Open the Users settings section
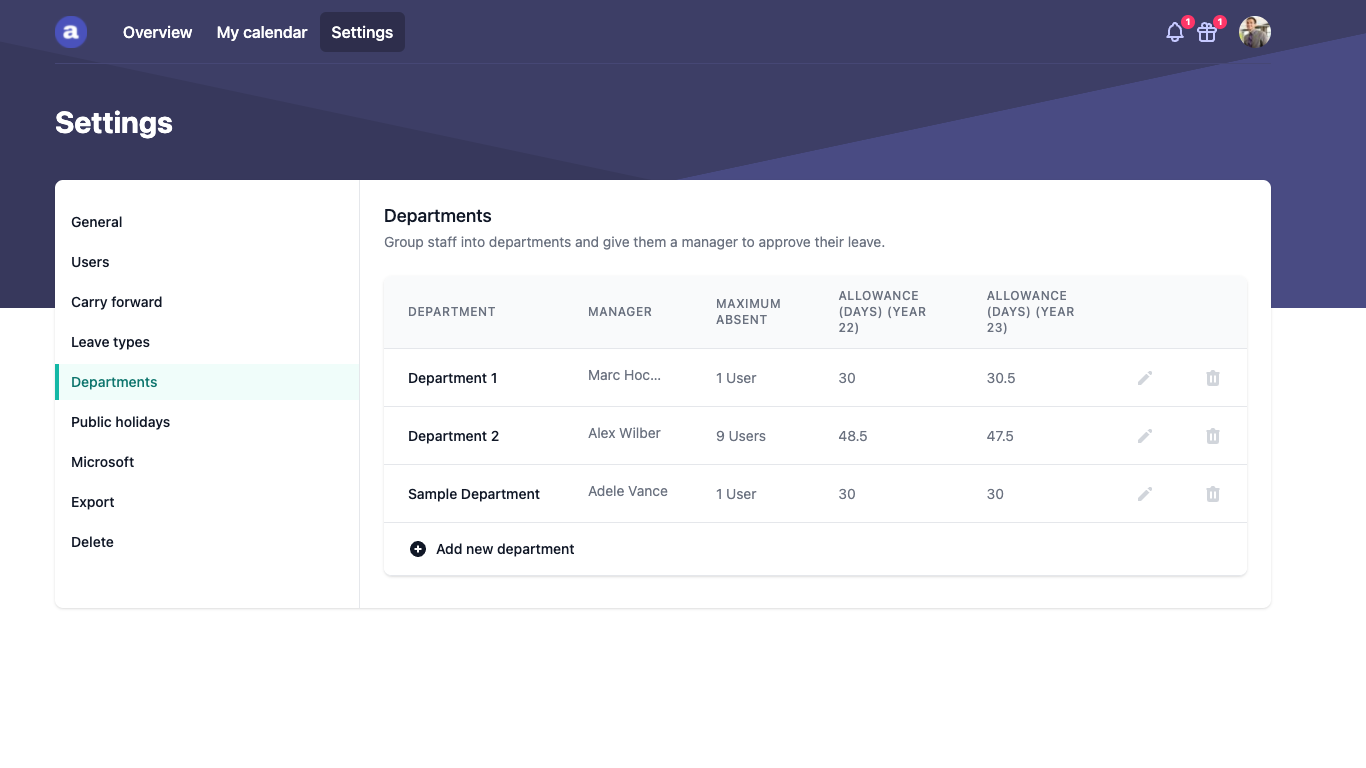 [90, 262]
